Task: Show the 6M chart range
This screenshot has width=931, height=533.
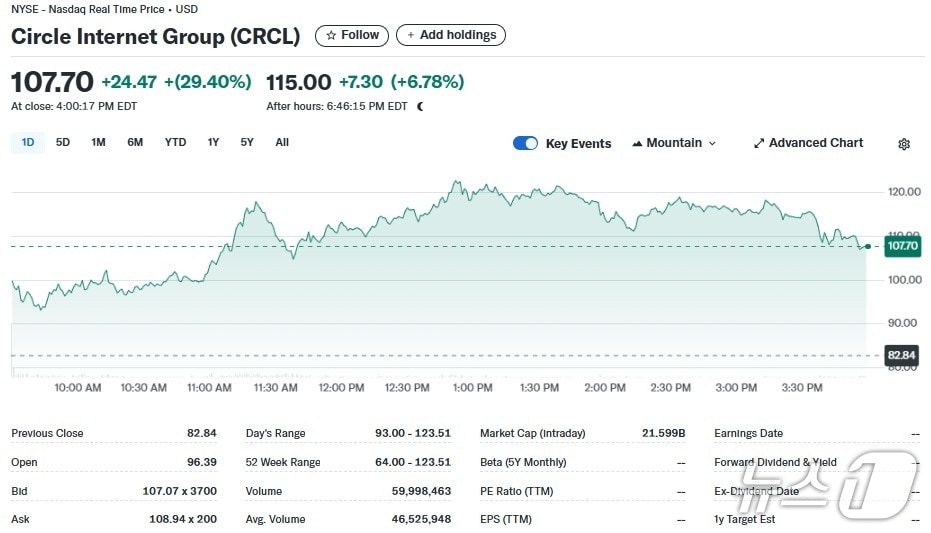Action: (135, 142)
